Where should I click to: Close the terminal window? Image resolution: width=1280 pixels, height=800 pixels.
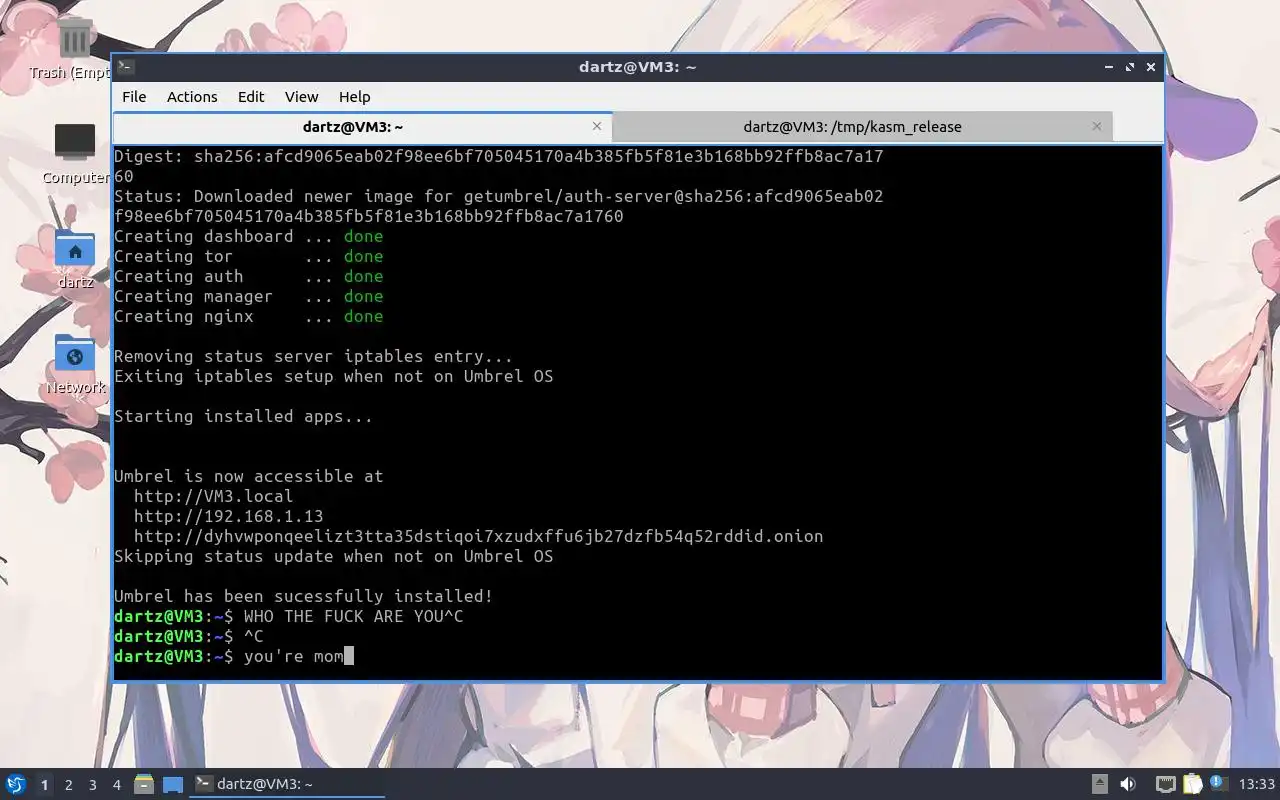tap(1151, 67)
